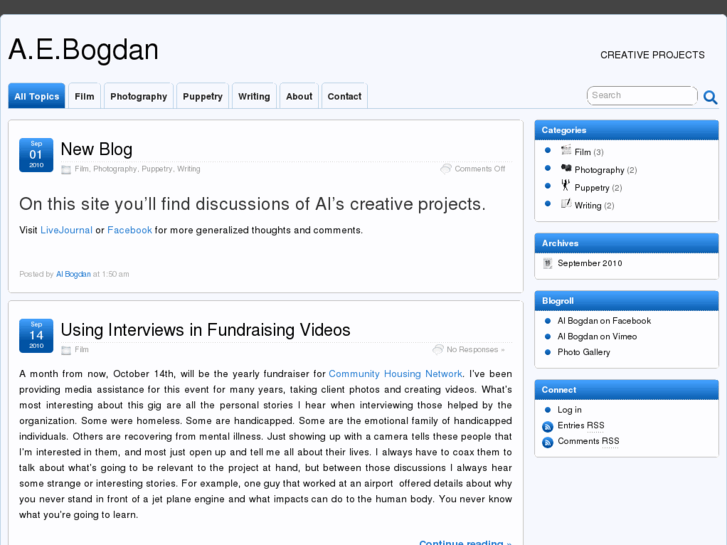Visit the LiveJournal link

coord(66,230)
